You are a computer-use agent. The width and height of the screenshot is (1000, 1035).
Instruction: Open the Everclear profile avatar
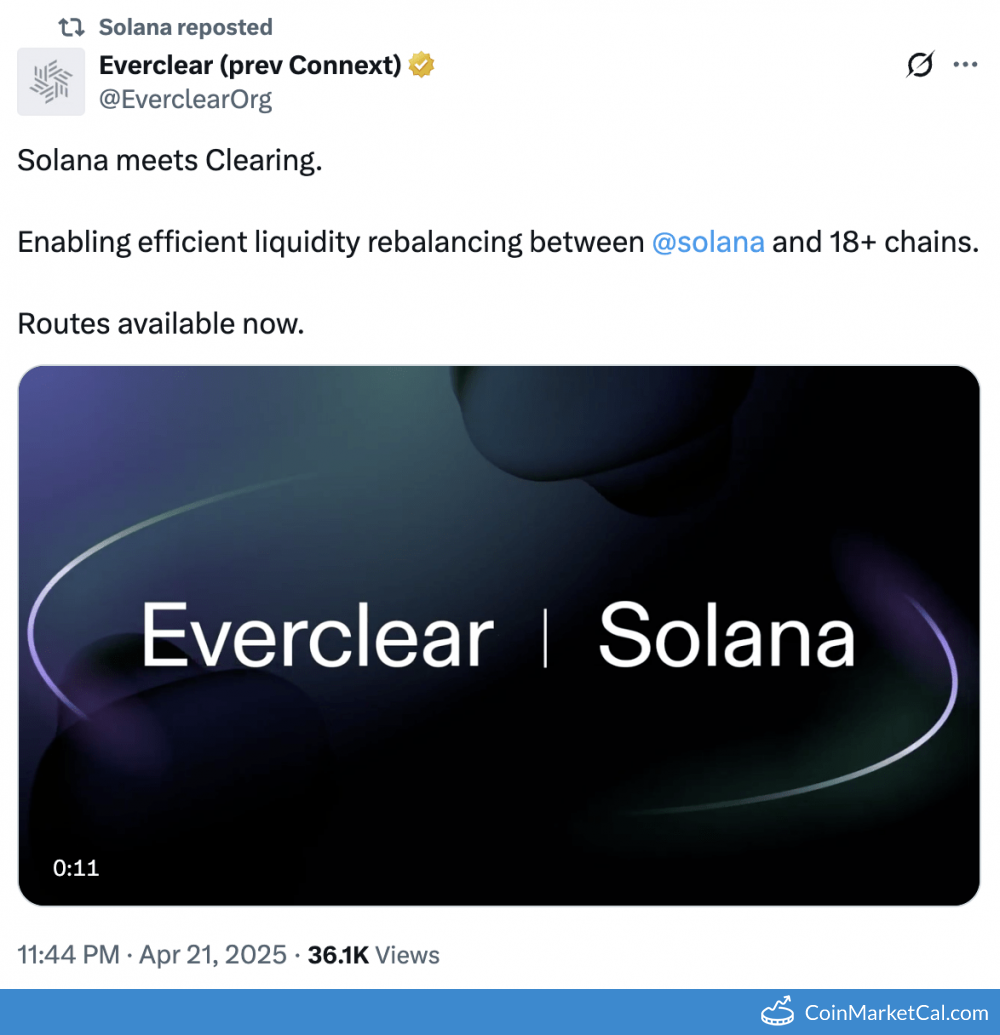(x=51, y=82)
